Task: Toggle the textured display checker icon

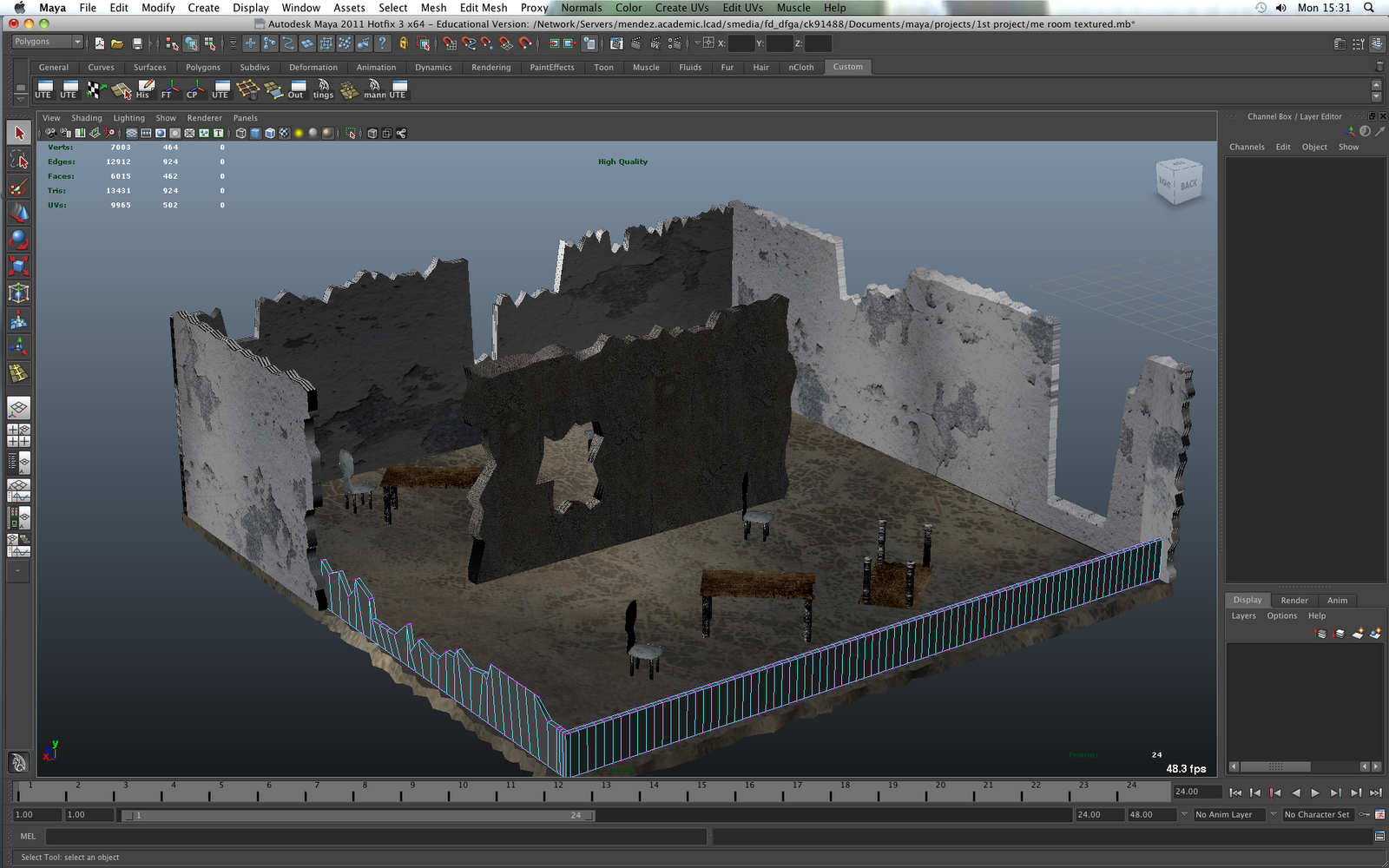Action: pyautogui.click(x=284, y=133)
